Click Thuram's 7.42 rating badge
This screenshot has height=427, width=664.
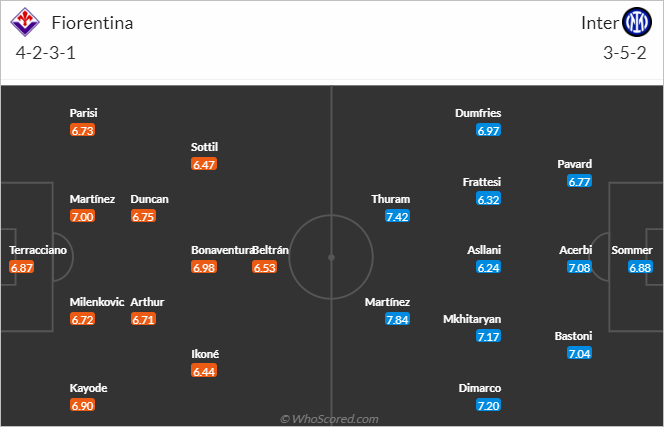pos(397,216)
